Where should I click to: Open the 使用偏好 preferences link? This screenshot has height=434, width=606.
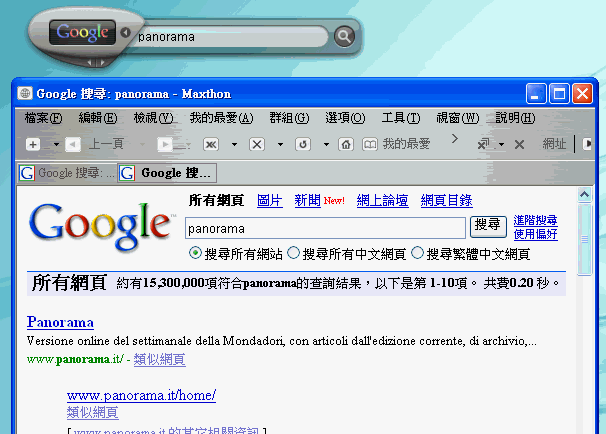(x=535, y=234)
